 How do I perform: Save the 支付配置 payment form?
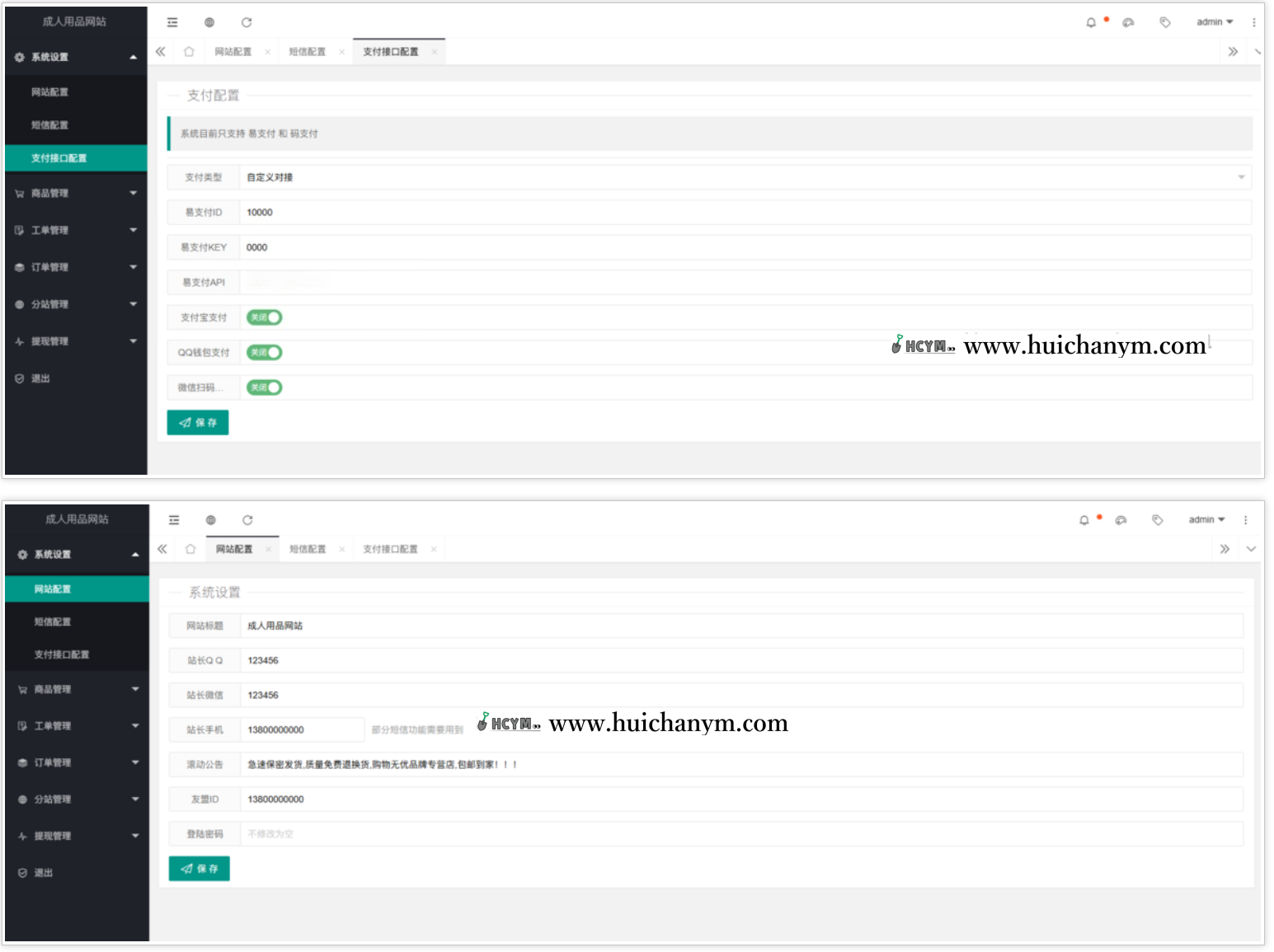click(198, 423)
